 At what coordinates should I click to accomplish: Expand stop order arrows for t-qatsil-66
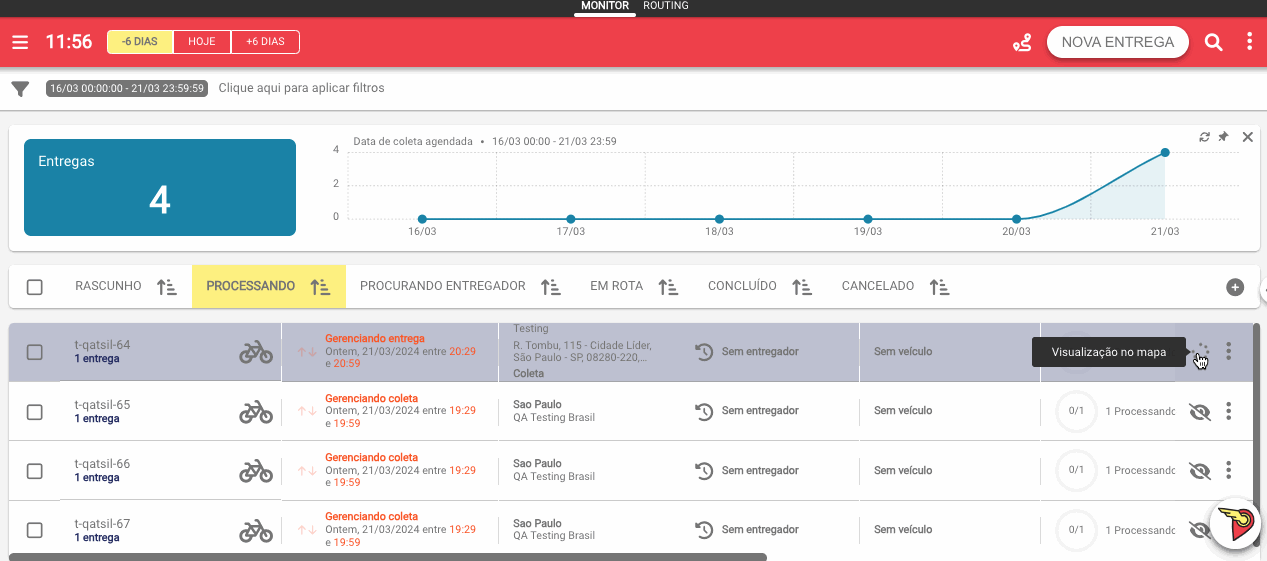307,470
